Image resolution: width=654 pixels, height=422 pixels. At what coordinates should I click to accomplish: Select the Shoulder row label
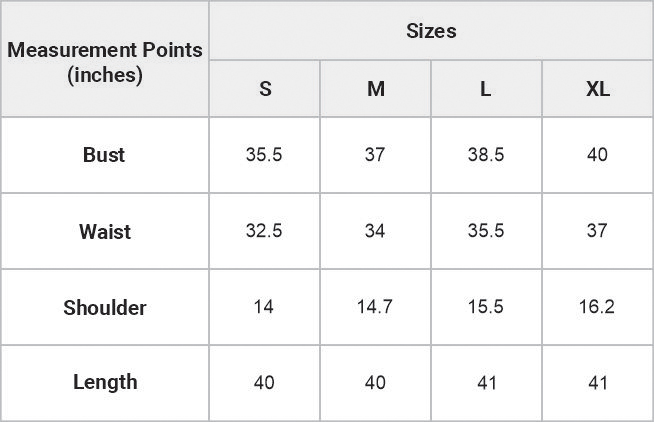[x=105, y=307]
